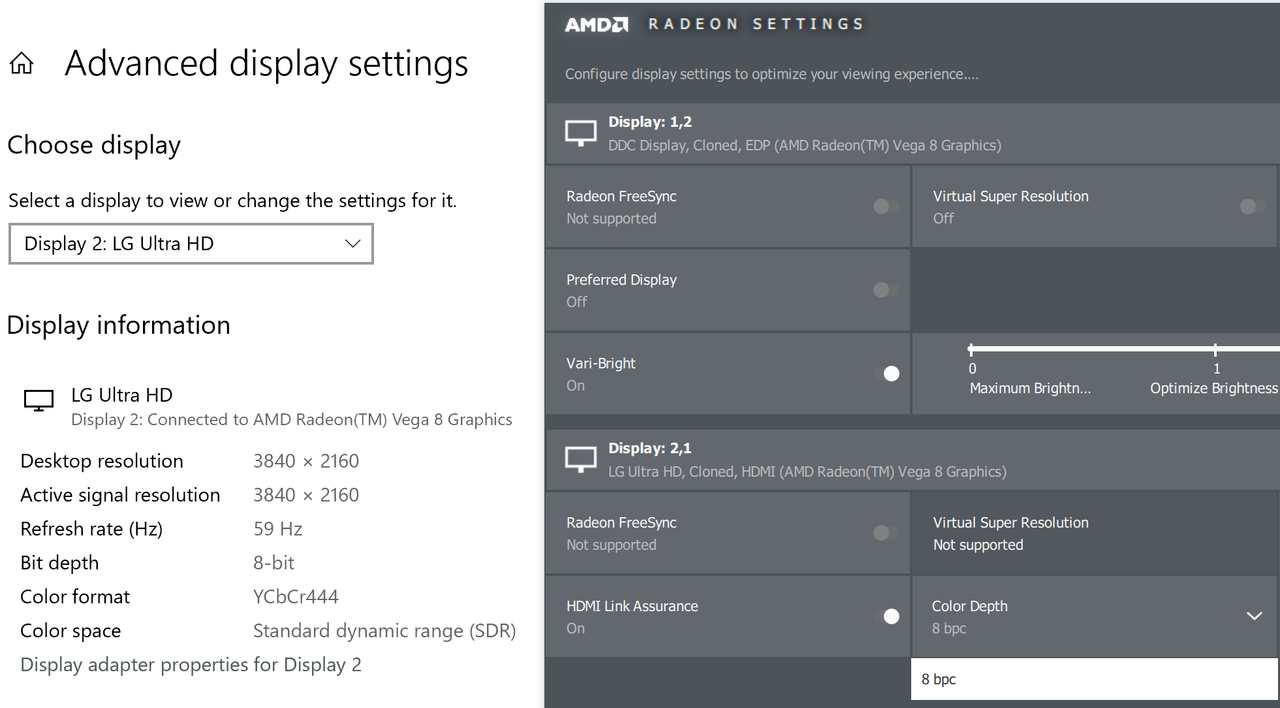Image resolution: width=1280 pixels, height=708 pixels.
Task: Expand the Color Depth dropdown chevron
Action: 1254,616
